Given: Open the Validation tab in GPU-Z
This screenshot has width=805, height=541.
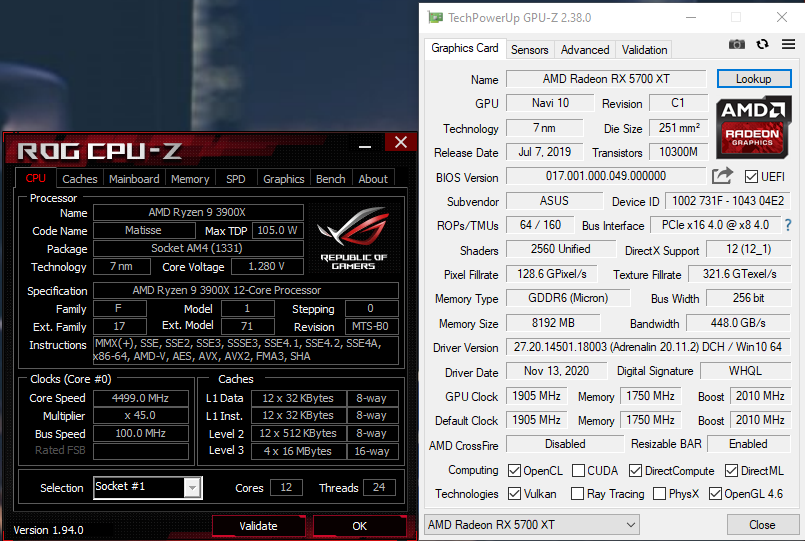Looking at the screenshot, I should pos(644,50).
